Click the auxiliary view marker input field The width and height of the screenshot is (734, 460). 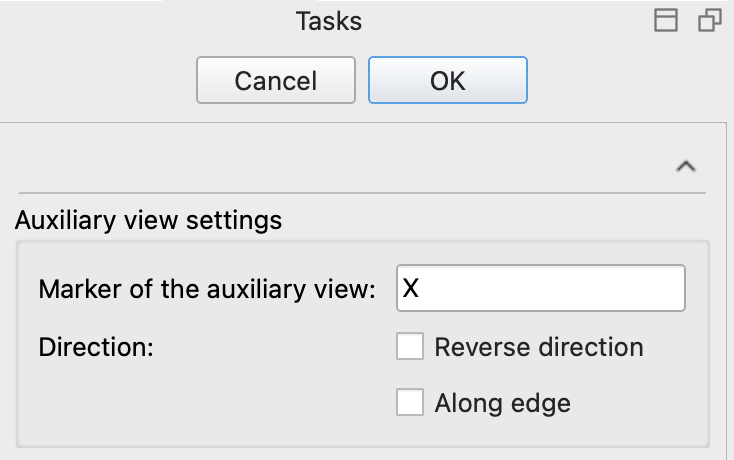(x=540, y=288)
